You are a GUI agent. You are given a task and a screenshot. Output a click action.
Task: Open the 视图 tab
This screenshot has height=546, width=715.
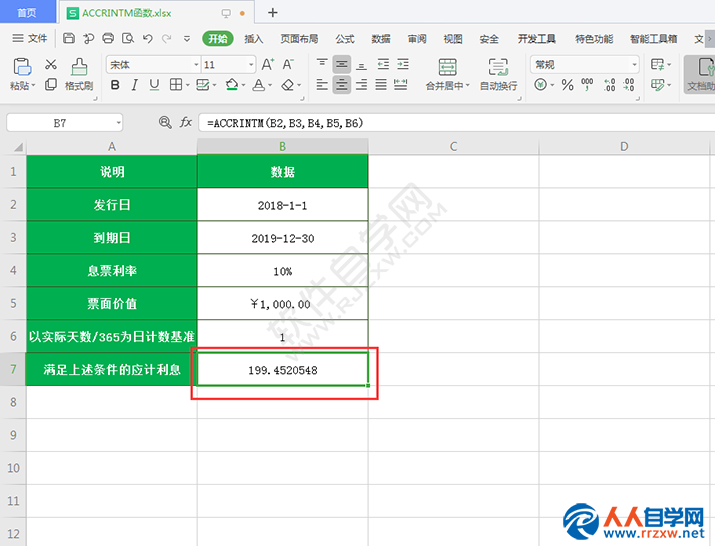pos(453,39)
